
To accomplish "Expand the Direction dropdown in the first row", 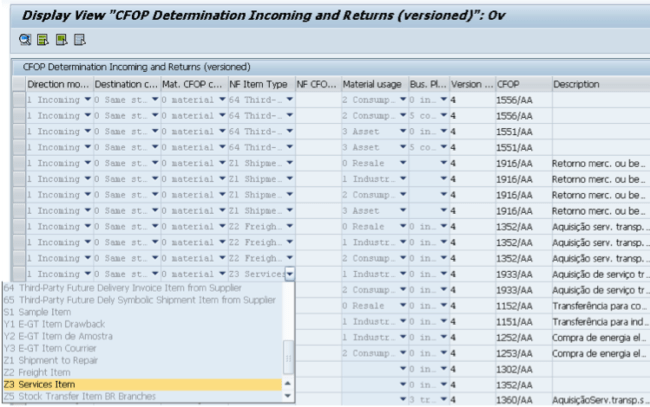I will [x=87, y=100].
